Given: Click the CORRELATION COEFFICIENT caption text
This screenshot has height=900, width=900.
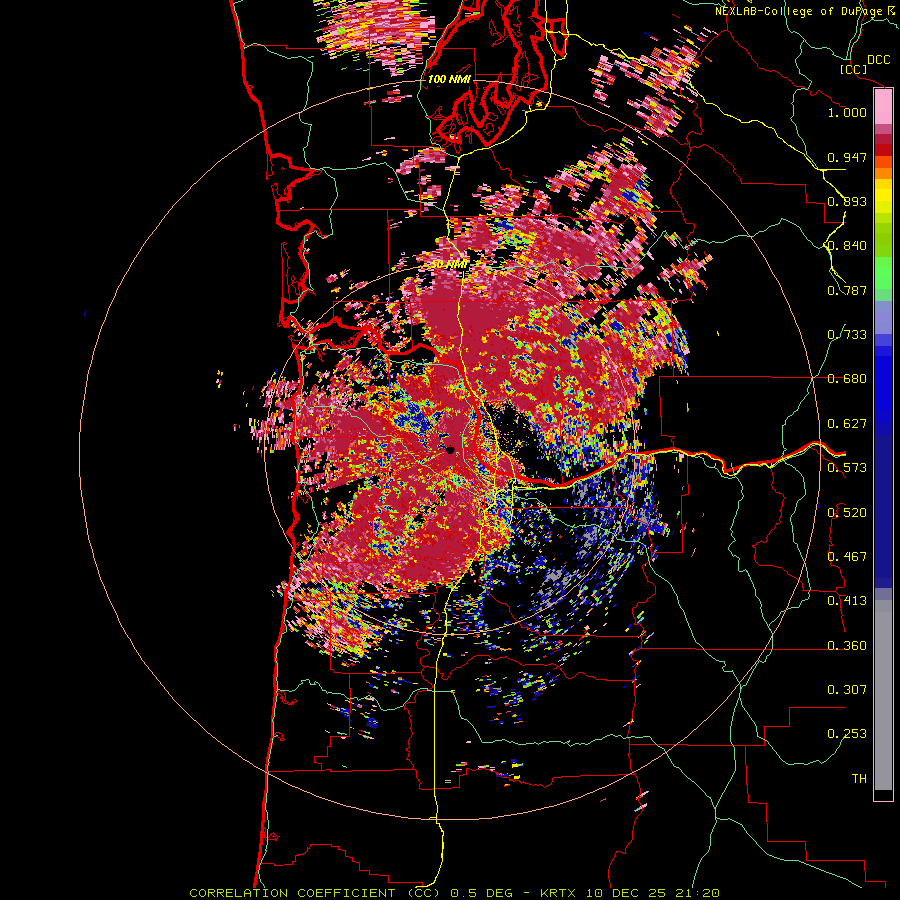Looking at the screenshot, I should [292, 893].
